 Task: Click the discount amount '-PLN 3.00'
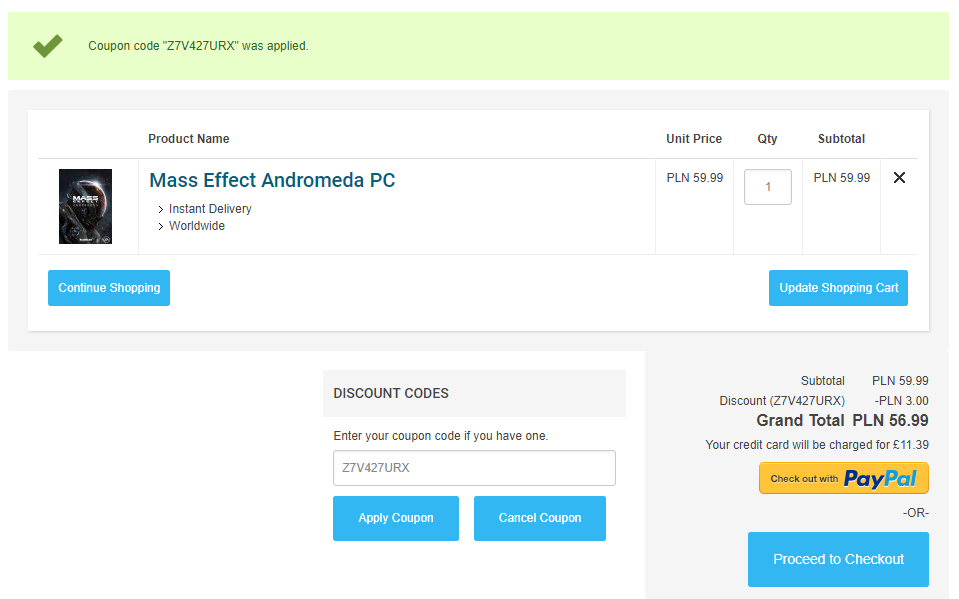click(901, 401)
